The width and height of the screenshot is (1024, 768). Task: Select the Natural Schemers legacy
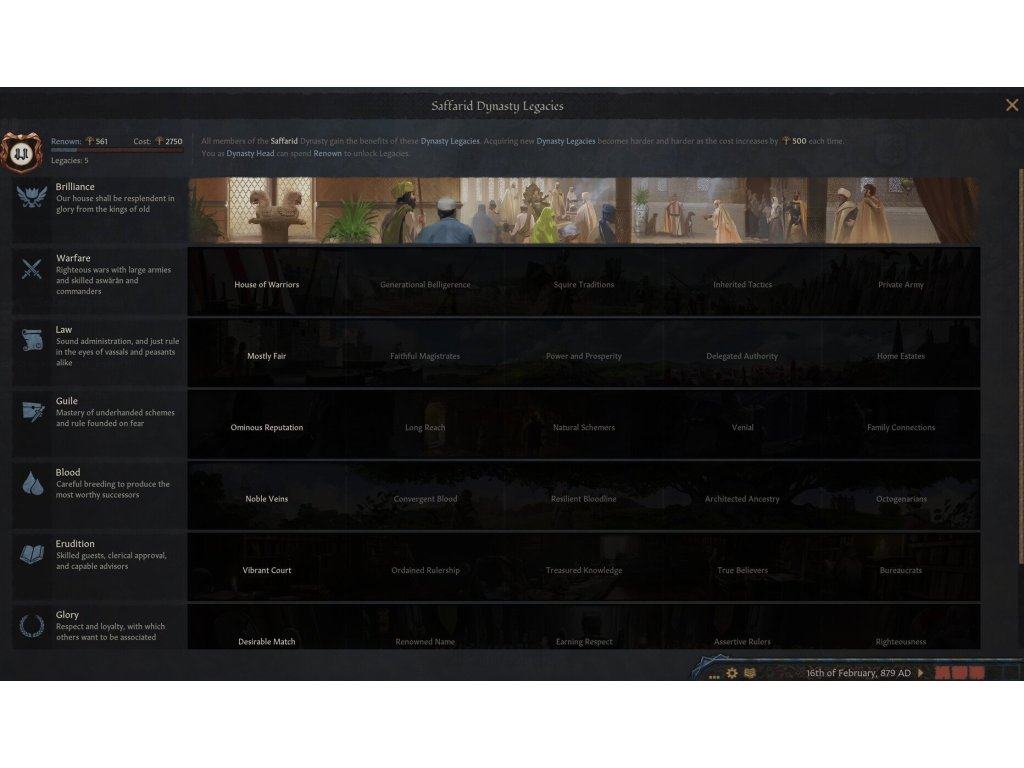coord(584,427)
